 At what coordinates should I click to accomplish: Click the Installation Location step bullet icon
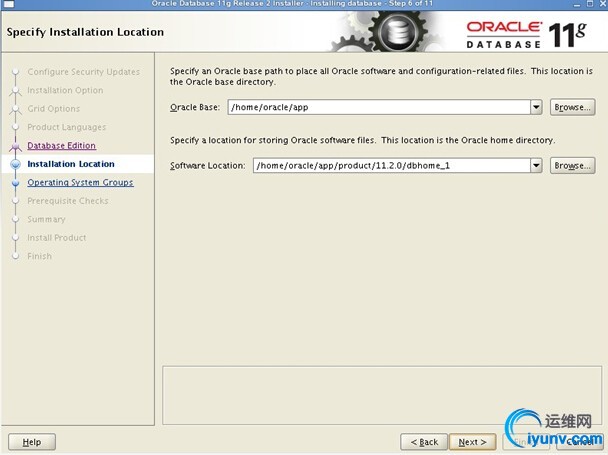point(16,164)
